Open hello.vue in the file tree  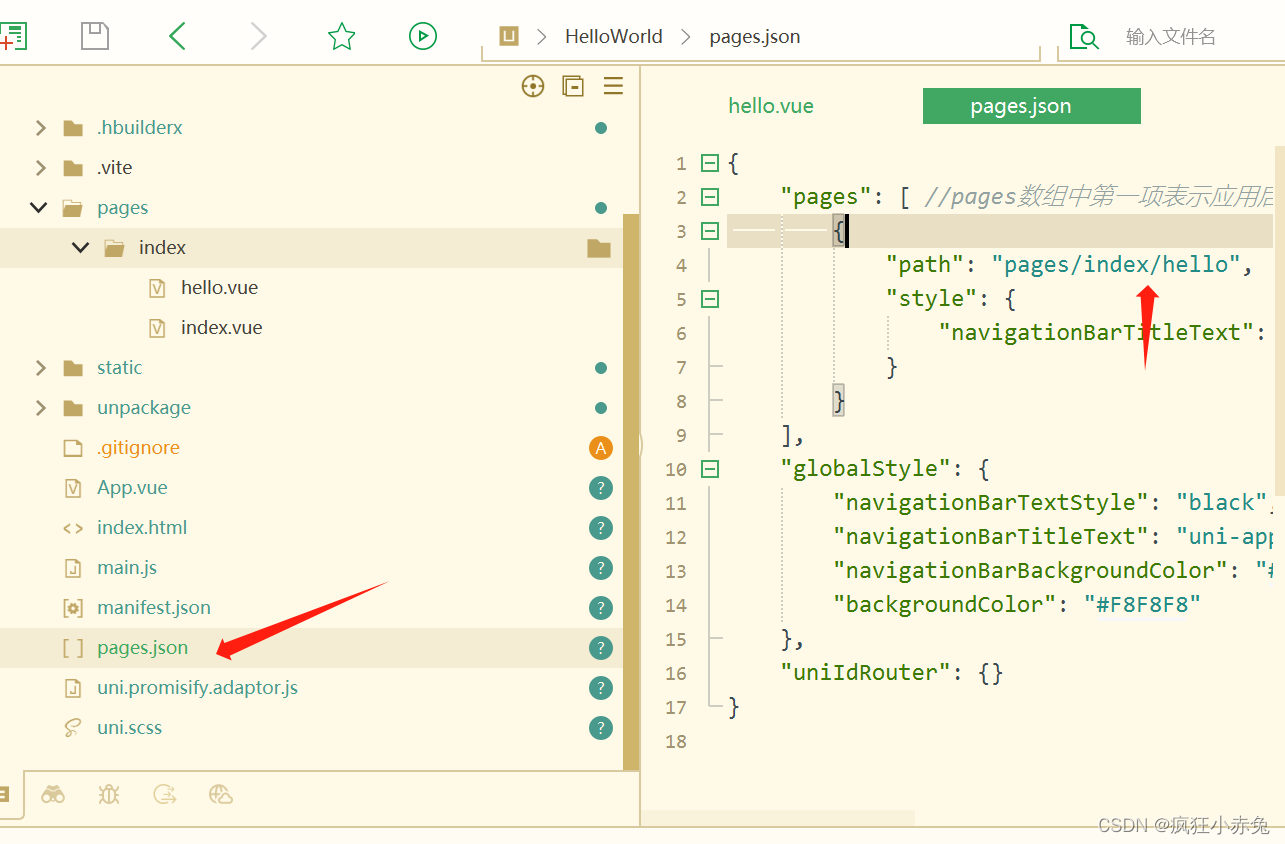[x=219, y=288]
